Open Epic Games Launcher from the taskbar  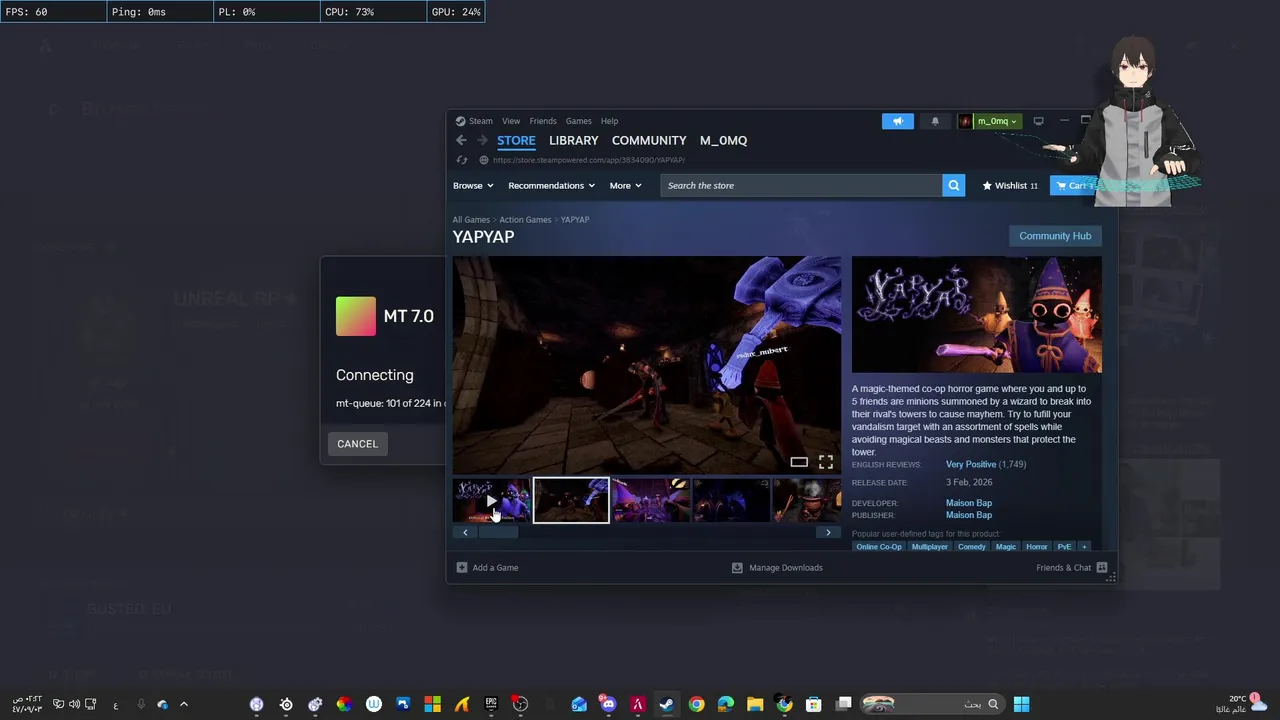(491, 704)
